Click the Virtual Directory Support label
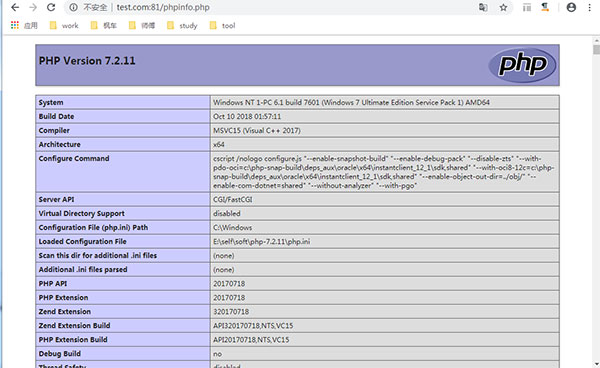This screenshot has width=600, height=368. 82,213
